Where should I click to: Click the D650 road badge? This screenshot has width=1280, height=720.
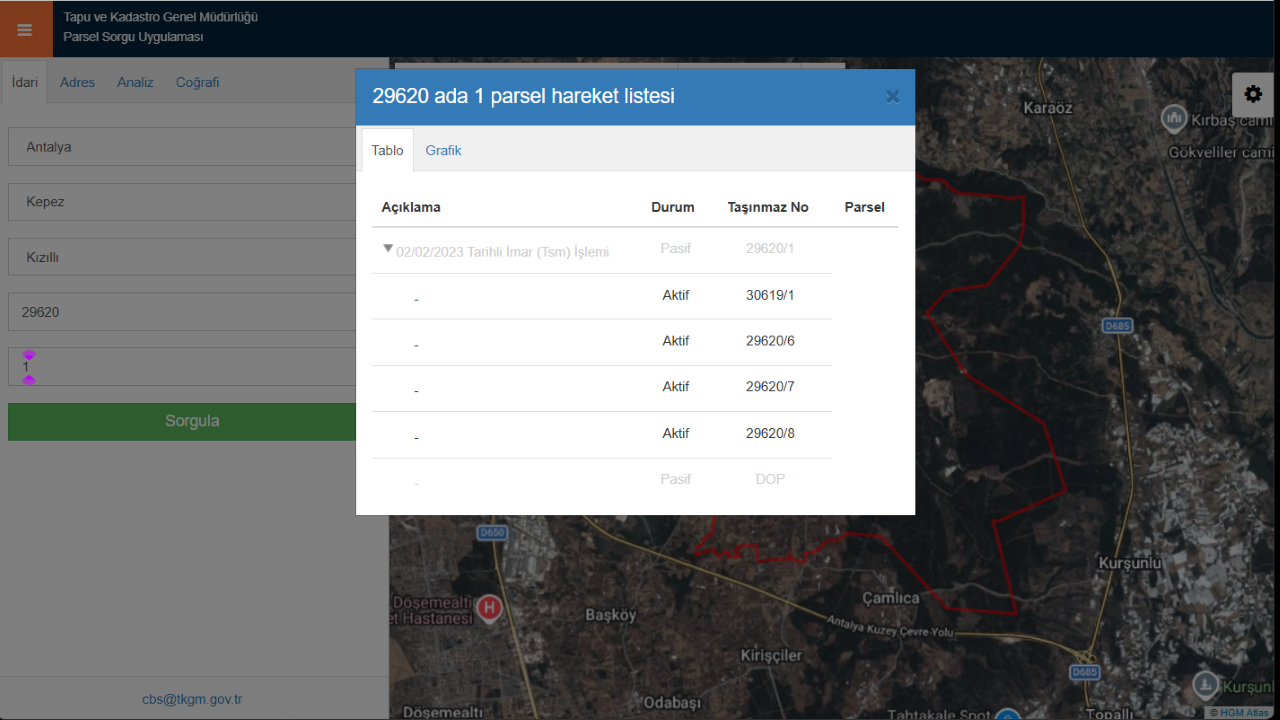coord(492,533)
